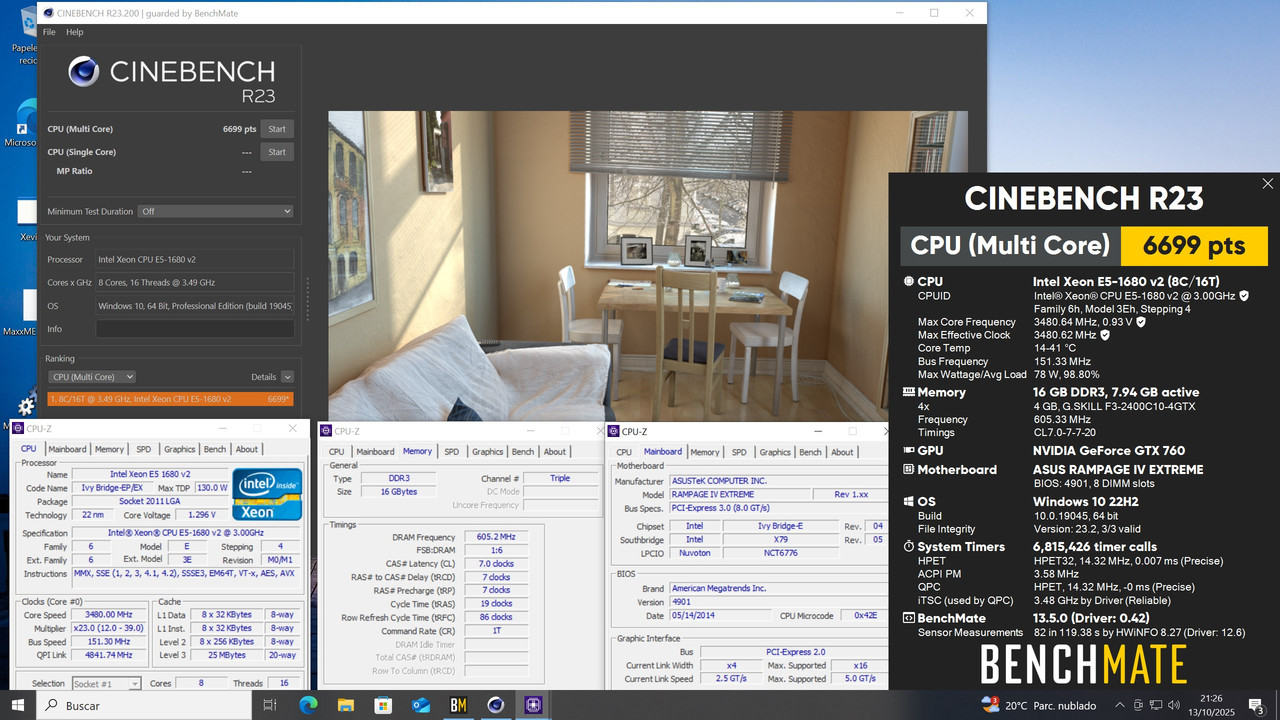The height and width of the screenshot is (720, 1280).
Task: Start the CPU Single Core benchmark
Action: point(277,152)
